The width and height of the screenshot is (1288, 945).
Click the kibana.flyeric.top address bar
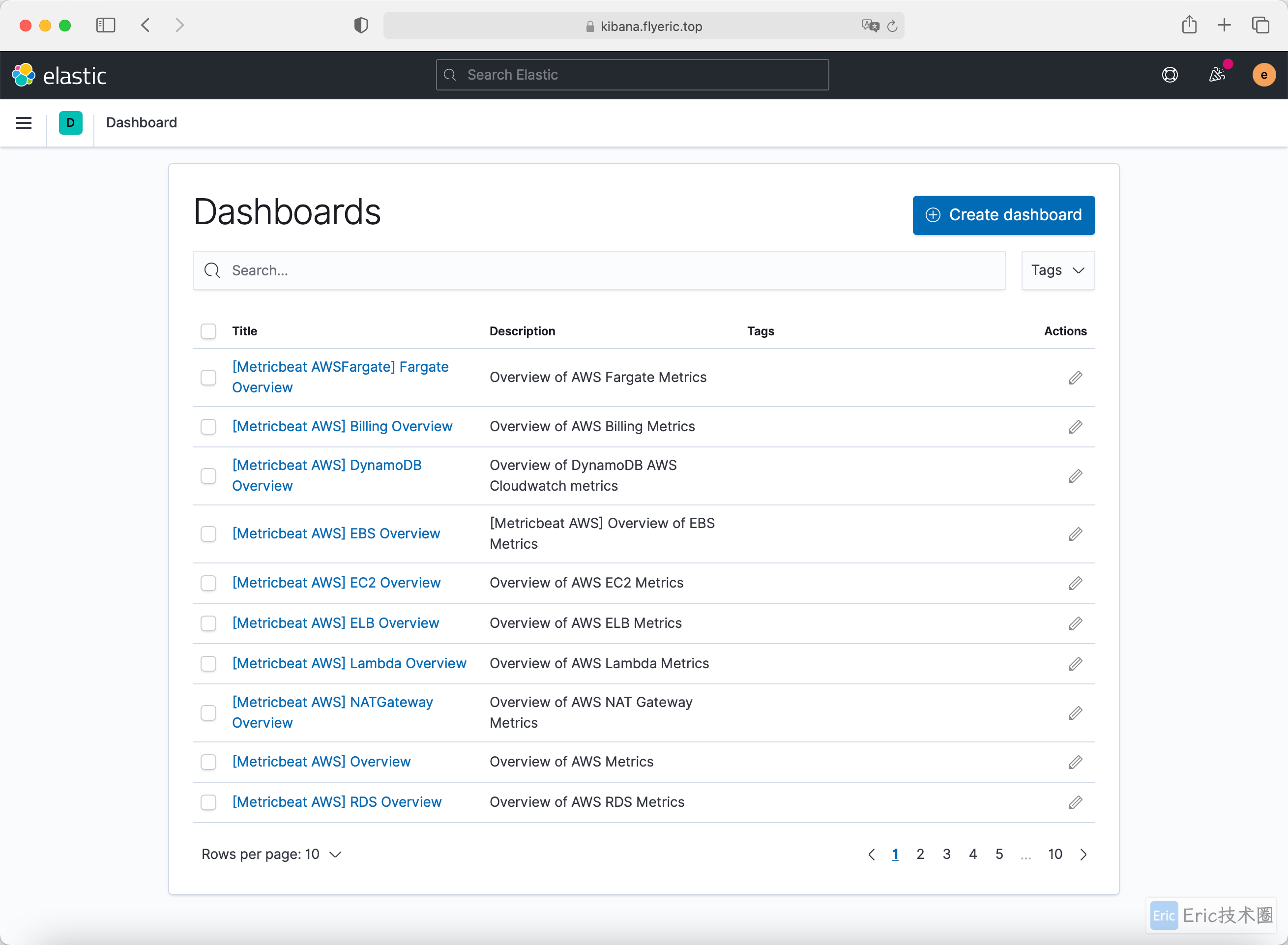coord(644,26)
